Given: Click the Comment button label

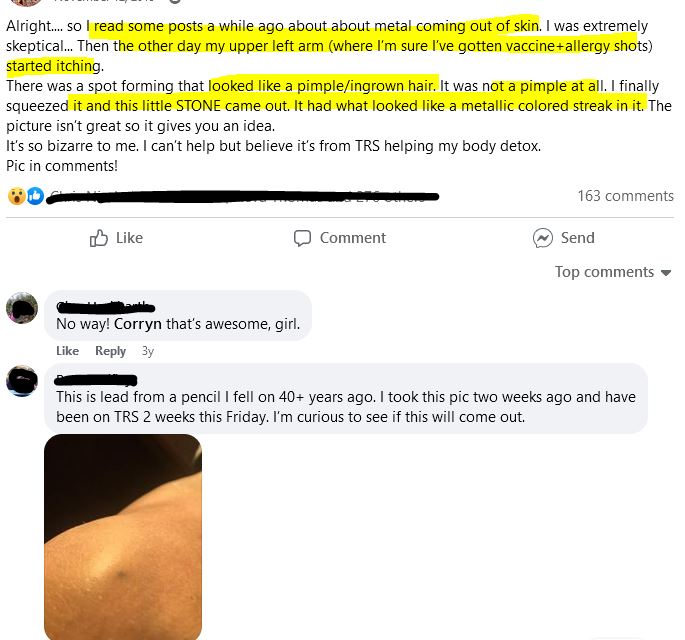Looking at the screenshot, I should 353,238.
